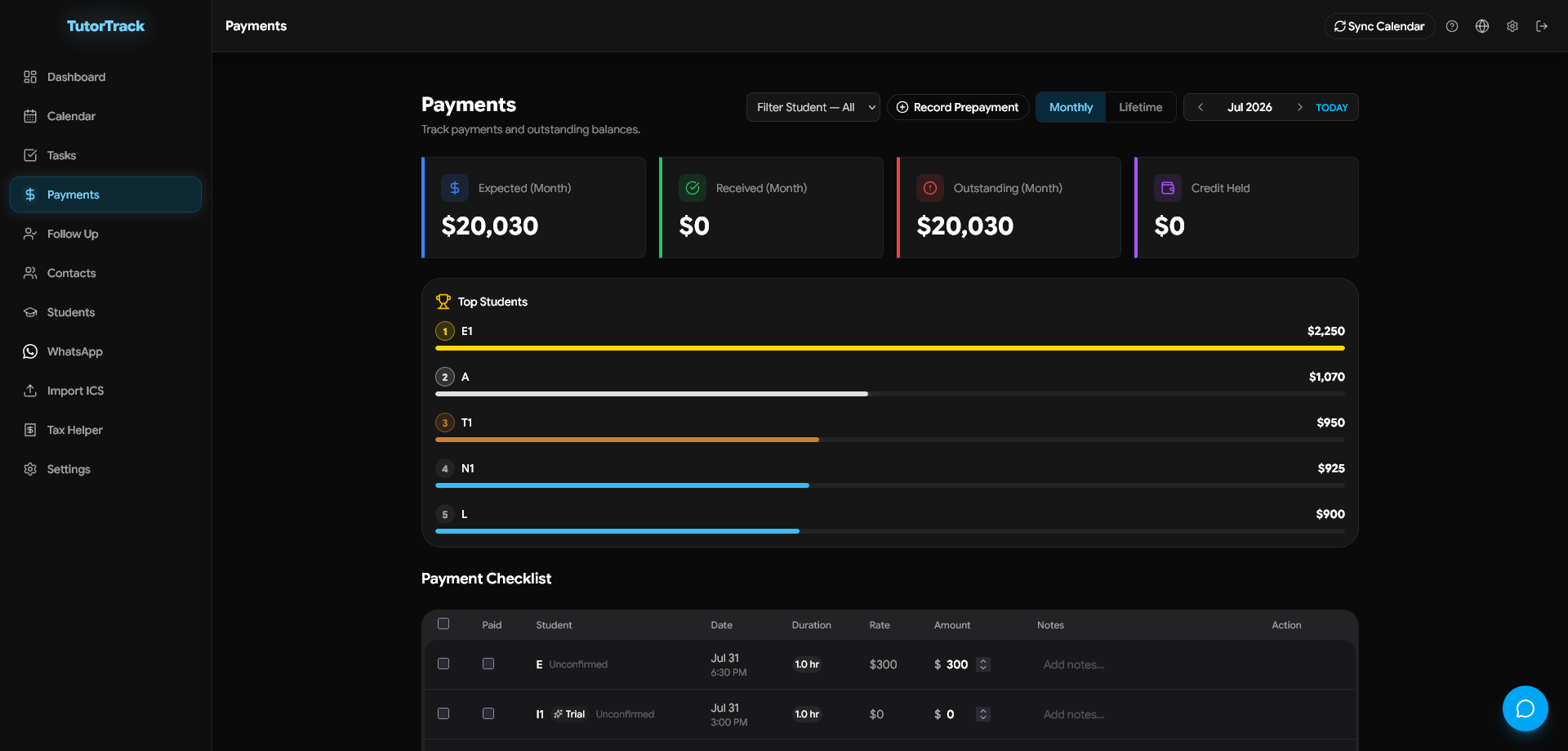Adjust the amount stepper for student E
The width and height of the screenshot is (1568, 751).
983,664
